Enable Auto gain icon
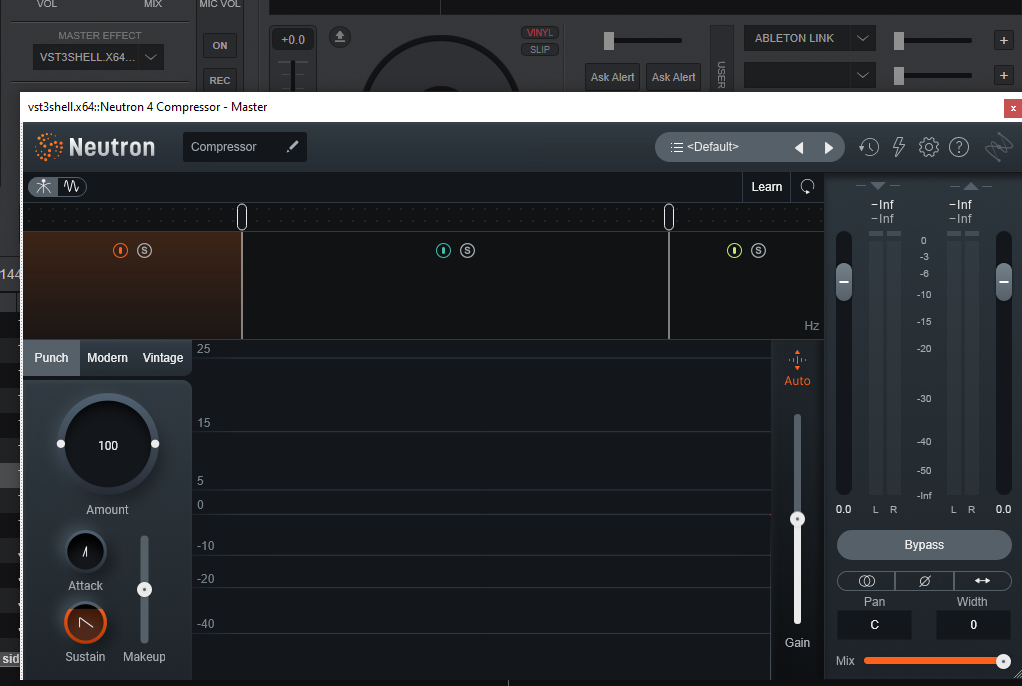 click(x=797, y=360)
